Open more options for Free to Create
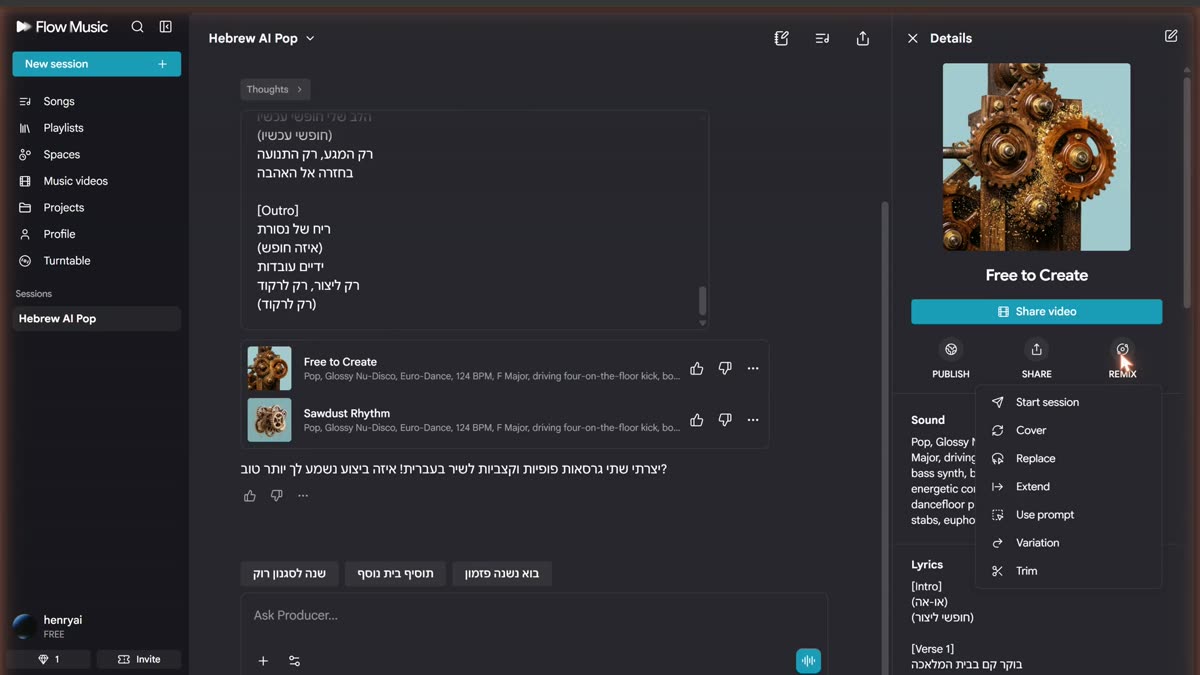 pyautogui.click(x=753, y=369)
